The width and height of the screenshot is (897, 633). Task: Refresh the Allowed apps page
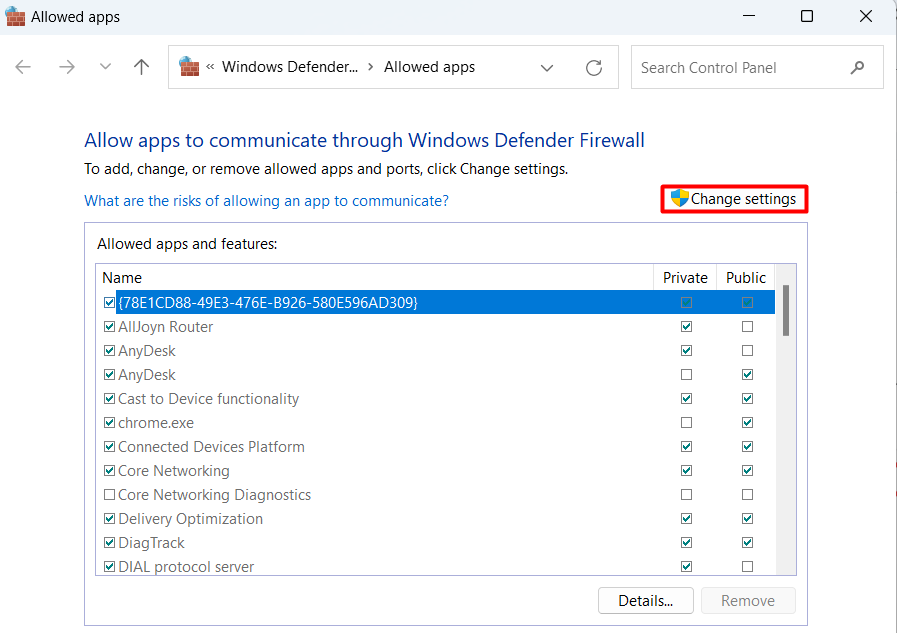(594, 67)
